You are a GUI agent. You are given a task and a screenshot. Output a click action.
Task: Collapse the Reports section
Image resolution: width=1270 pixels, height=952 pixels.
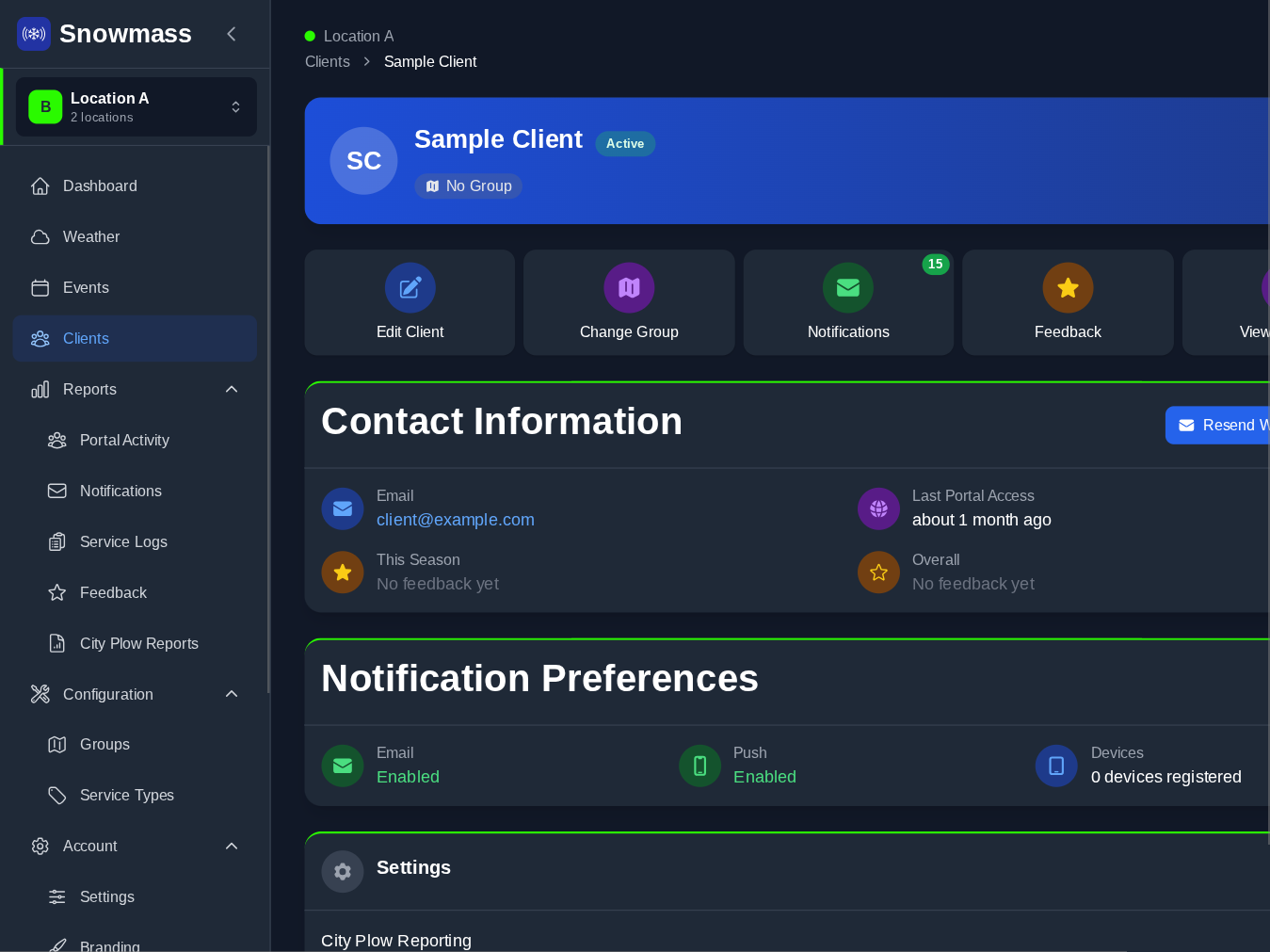point(232,390)
